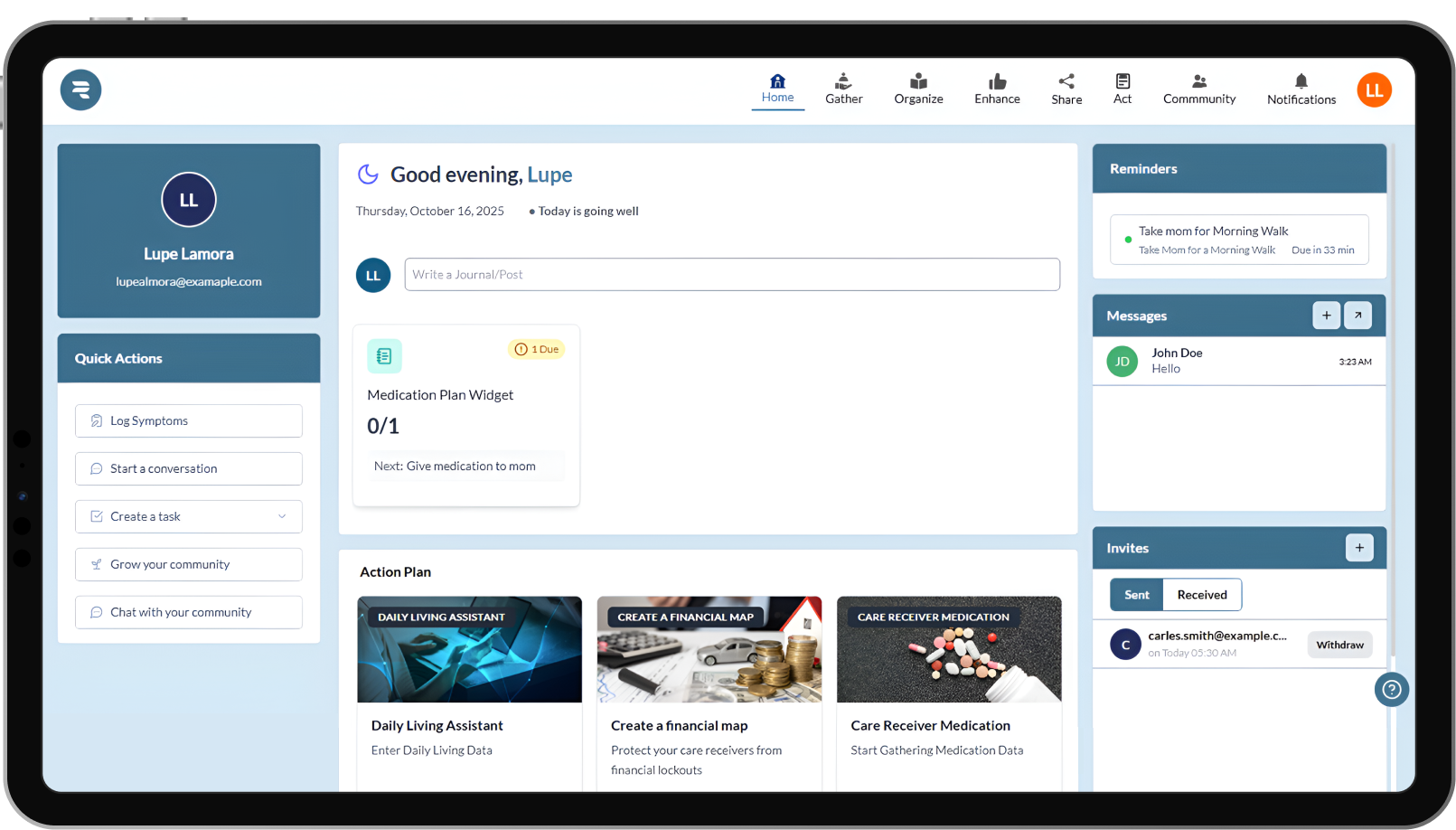Open the Community section

point(1199,90)
